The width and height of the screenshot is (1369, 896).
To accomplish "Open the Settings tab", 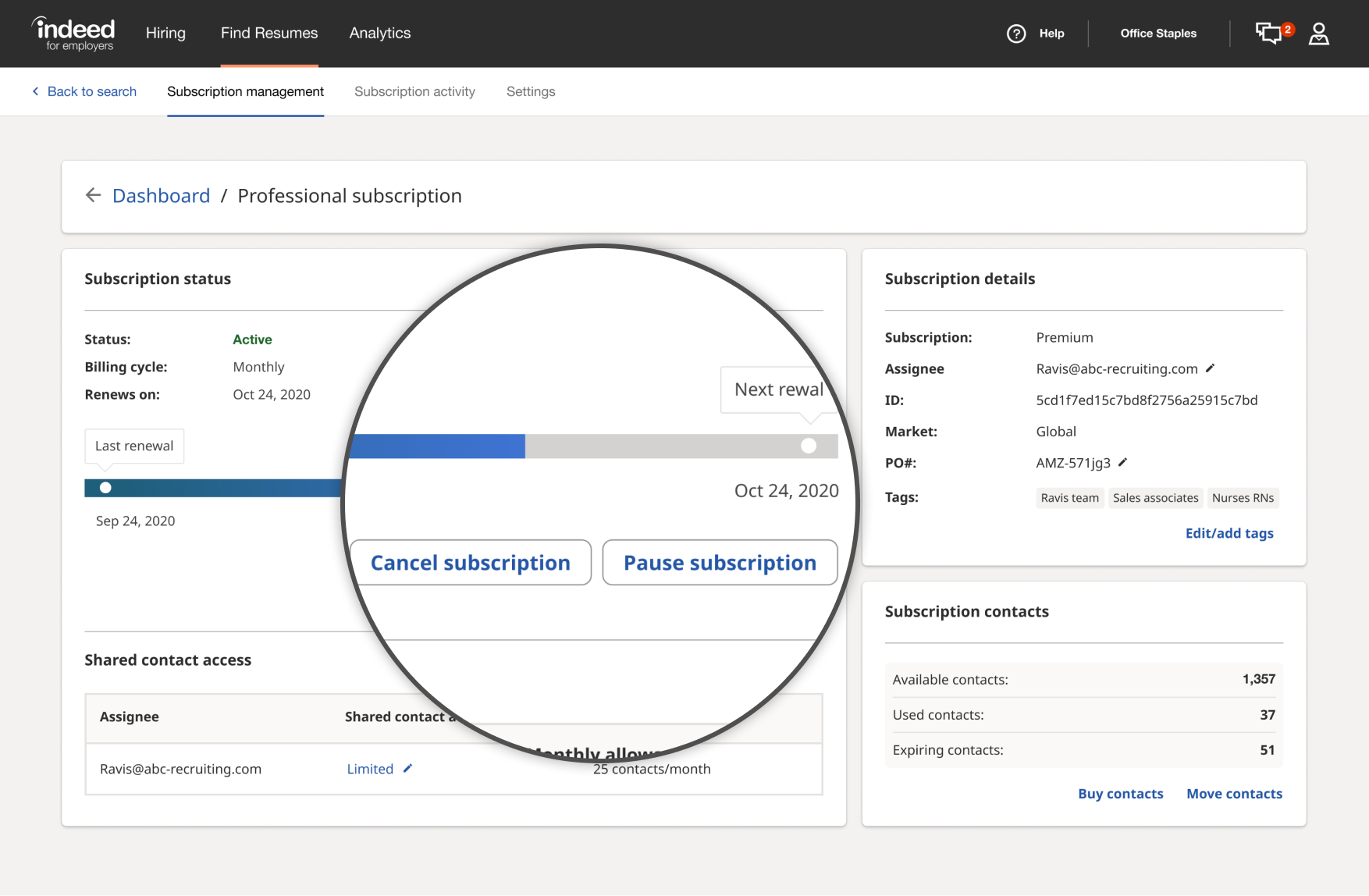I will [531, 91].
